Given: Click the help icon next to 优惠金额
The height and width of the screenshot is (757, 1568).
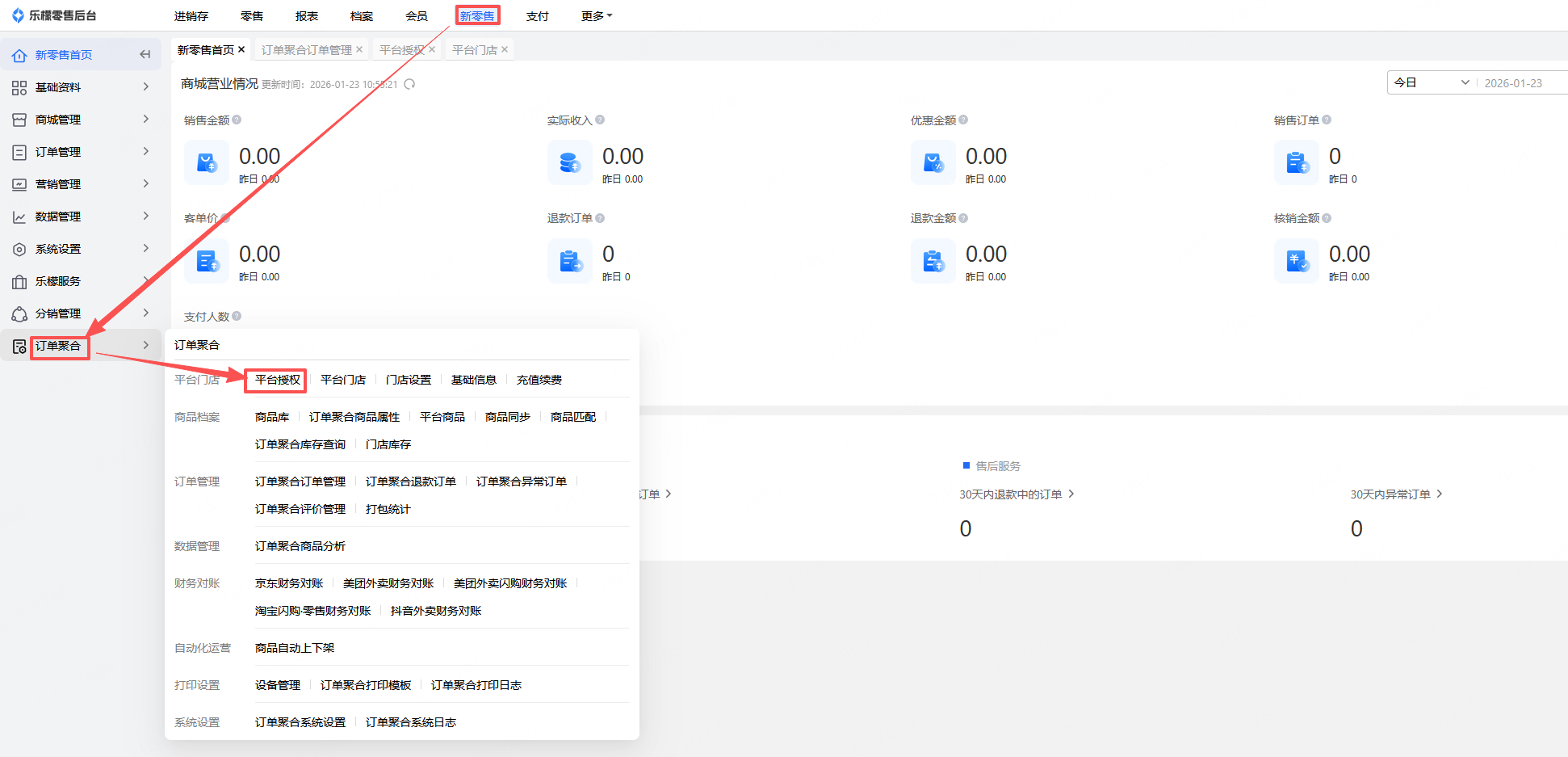Looking at the screenshot, I should pyautogui.click(x=963, y=120).
